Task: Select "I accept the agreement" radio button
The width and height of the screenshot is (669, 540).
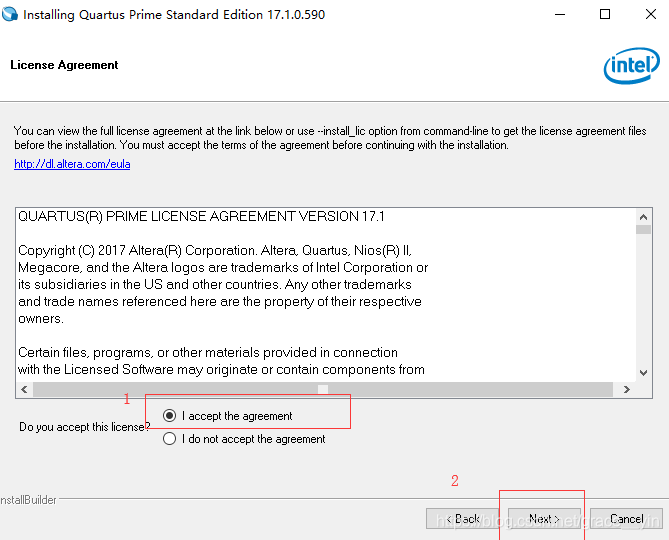Action: click(169, 415)
